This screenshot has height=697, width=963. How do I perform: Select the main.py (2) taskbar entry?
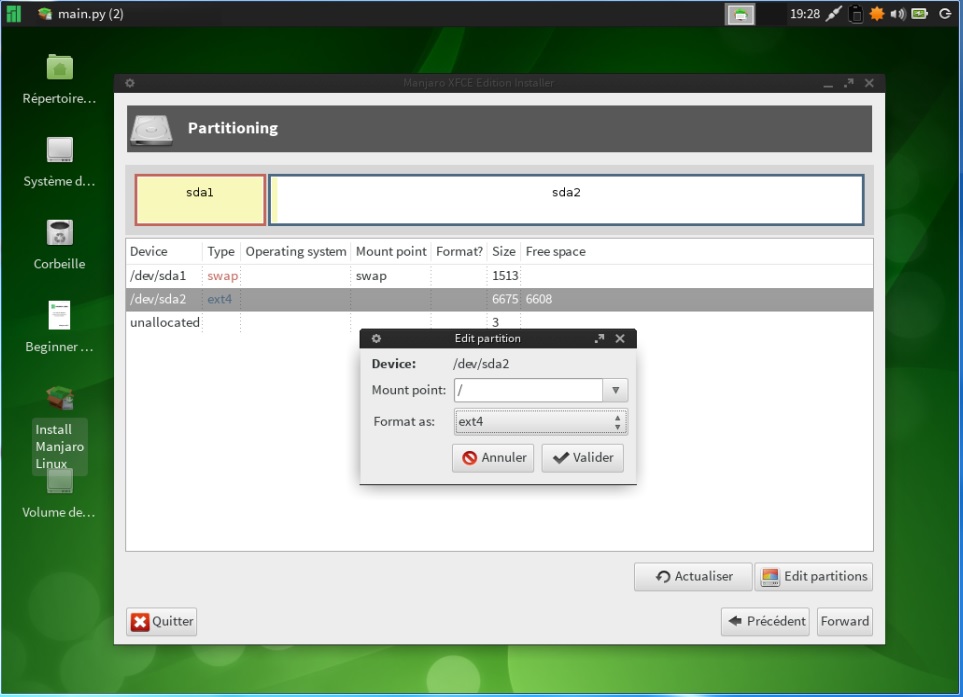click(80, 14)
